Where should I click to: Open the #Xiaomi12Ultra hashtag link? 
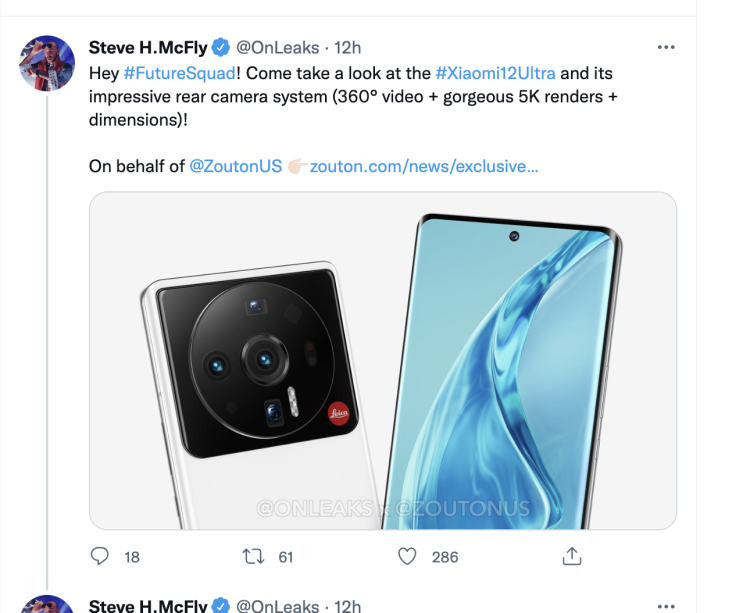[495, 73]
